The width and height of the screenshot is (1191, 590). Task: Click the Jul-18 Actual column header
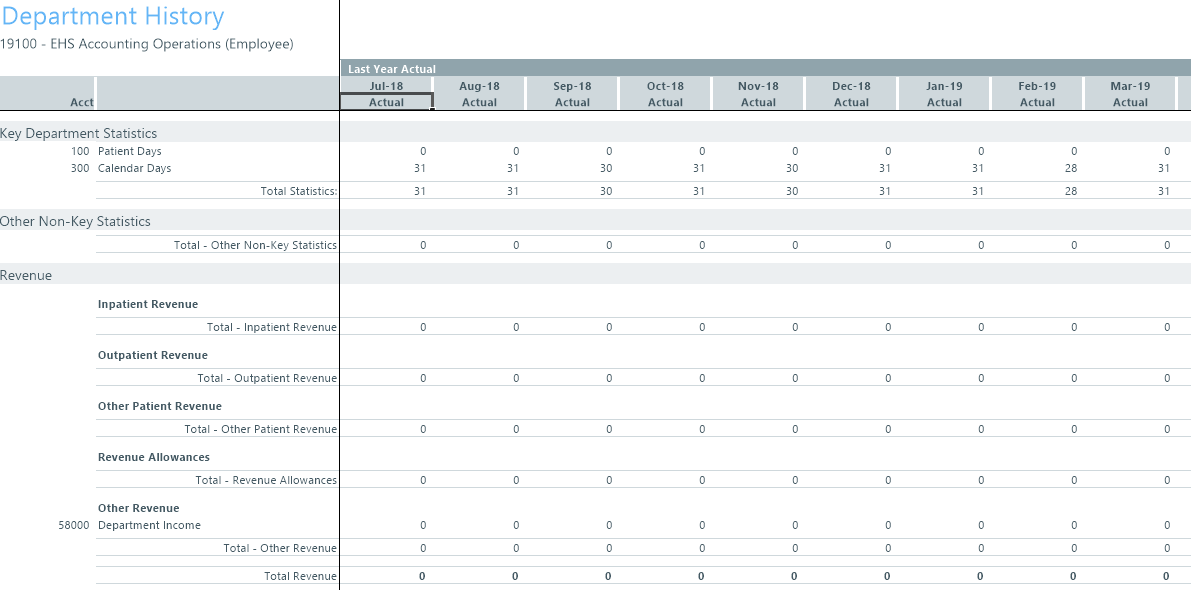[x=386, y=94]
